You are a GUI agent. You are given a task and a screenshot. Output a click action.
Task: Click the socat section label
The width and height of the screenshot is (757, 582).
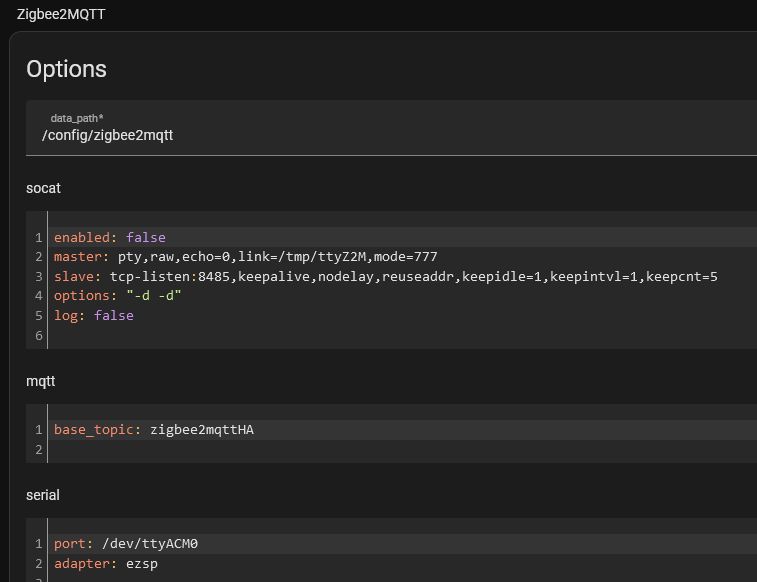(43, 188)
